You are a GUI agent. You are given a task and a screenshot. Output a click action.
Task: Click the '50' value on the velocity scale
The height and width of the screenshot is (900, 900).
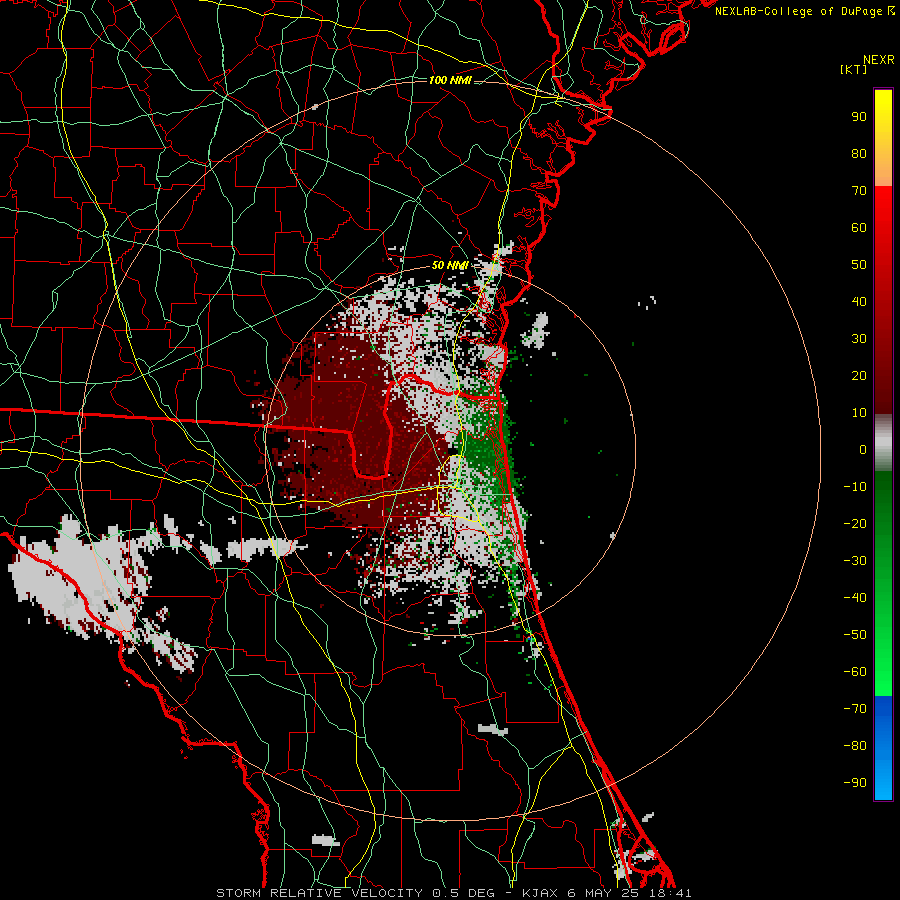pyautogui.click(x=859, y=265)
